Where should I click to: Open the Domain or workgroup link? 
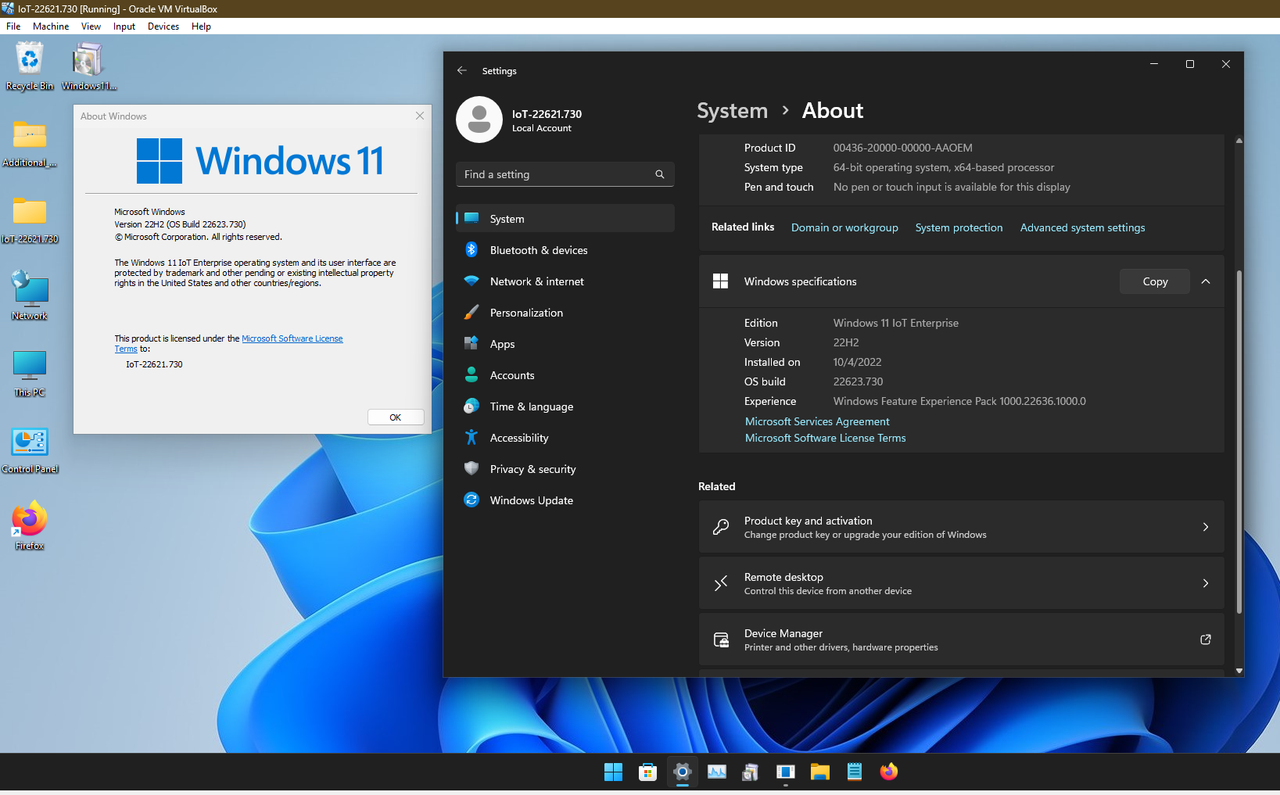845,228
